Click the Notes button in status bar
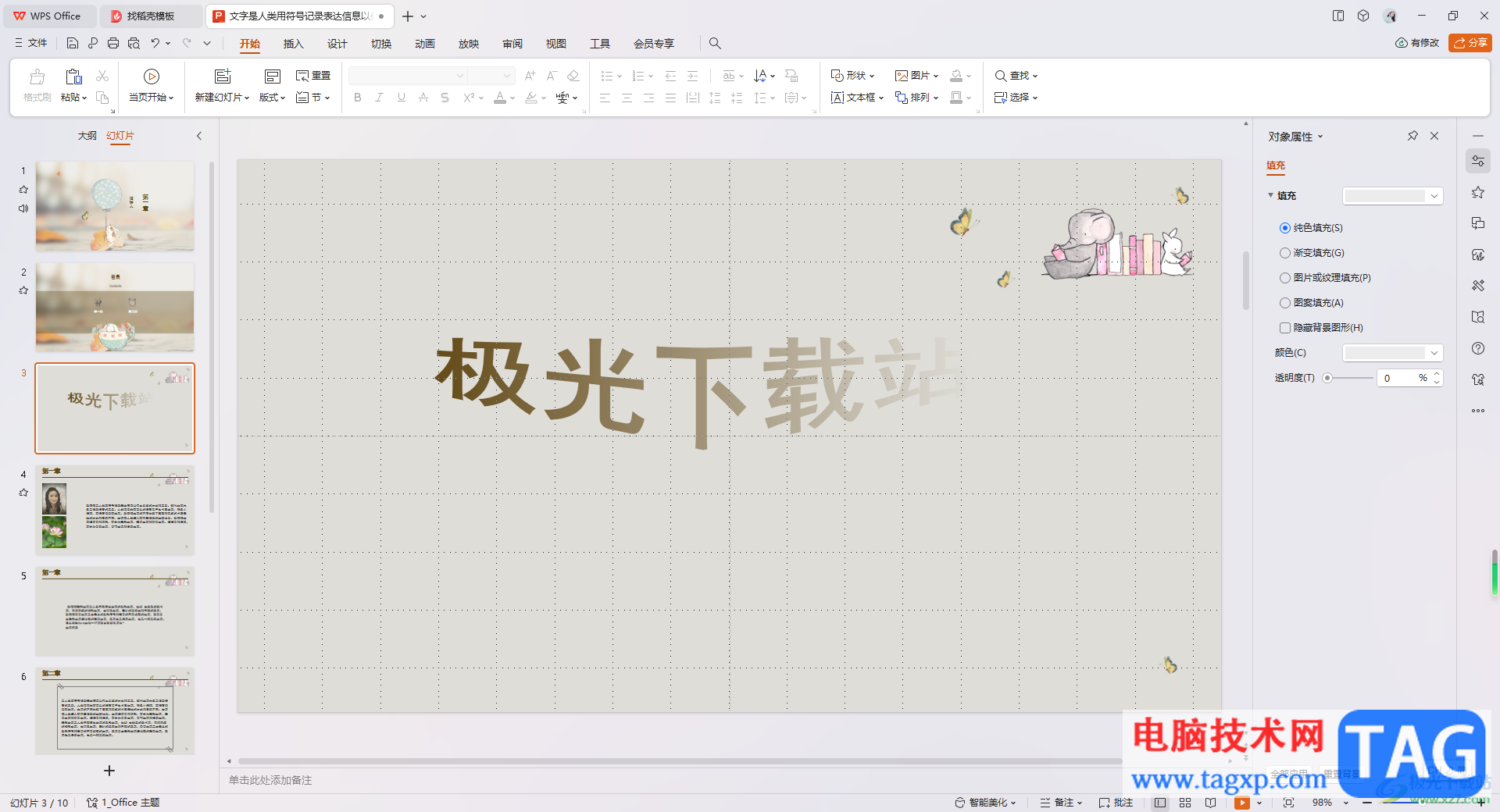This screenshot has width=1500, height=812. coord(1061,803)
